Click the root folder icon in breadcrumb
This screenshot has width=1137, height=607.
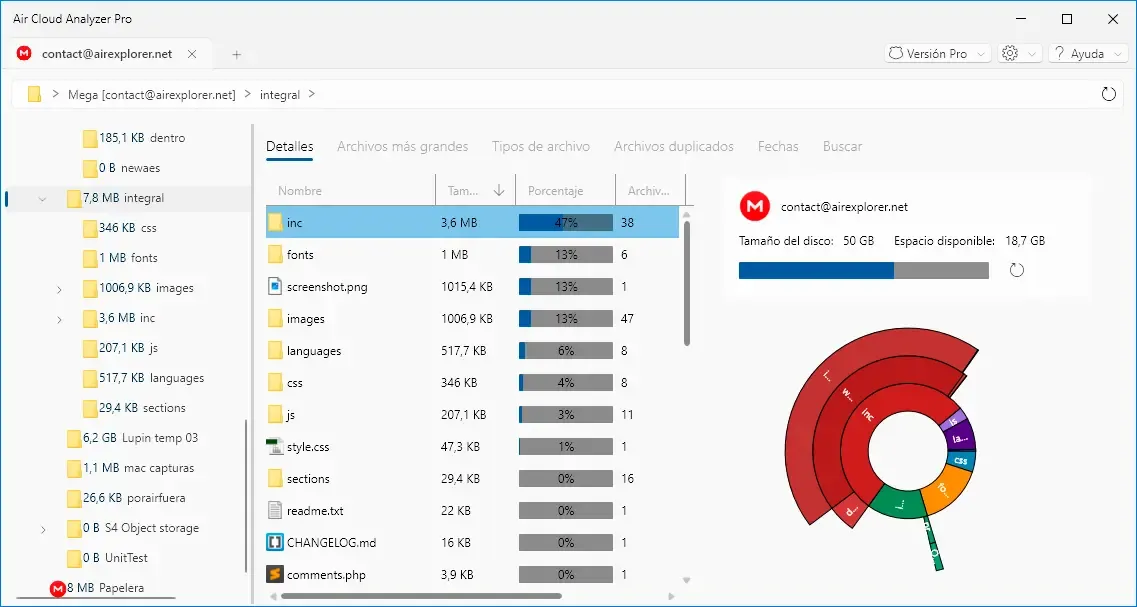tap(34, 94)
